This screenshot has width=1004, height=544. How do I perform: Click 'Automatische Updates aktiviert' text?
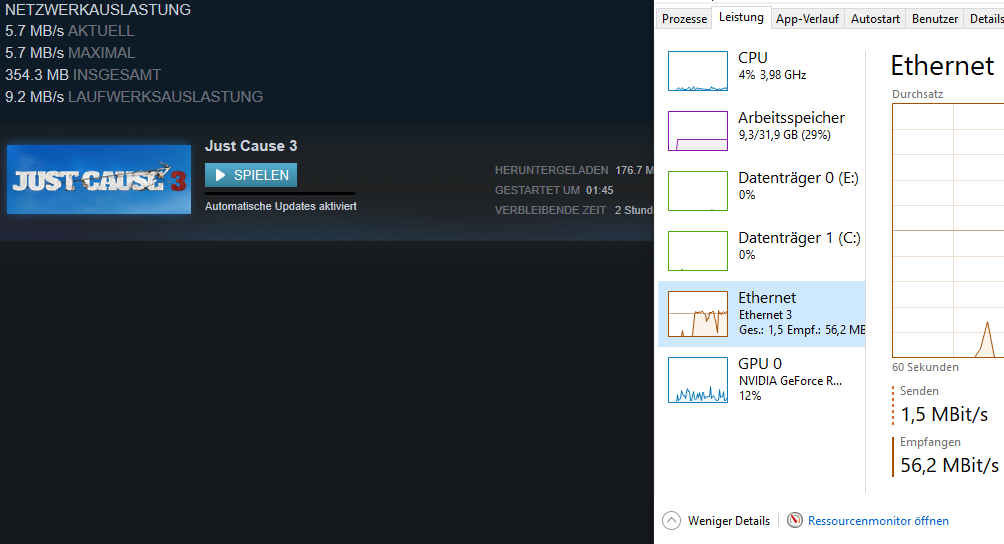coord(280,206)
